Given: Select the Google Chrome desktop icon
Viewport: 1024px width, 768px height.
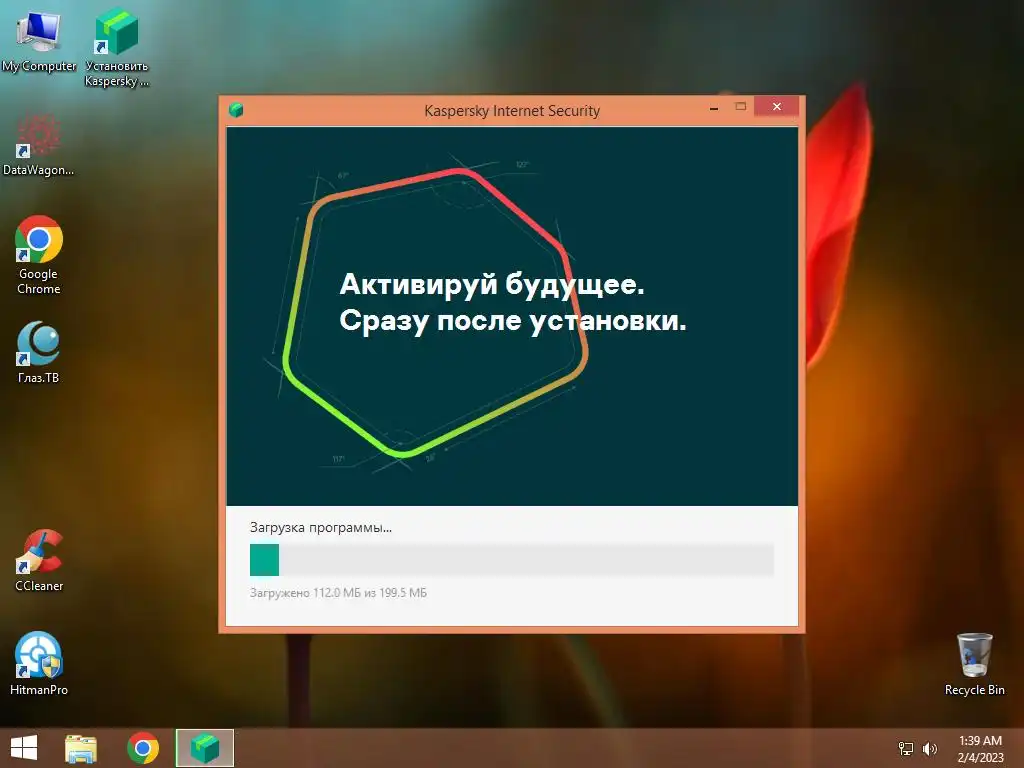Looking at the screenshot, I should click(39, 255).
